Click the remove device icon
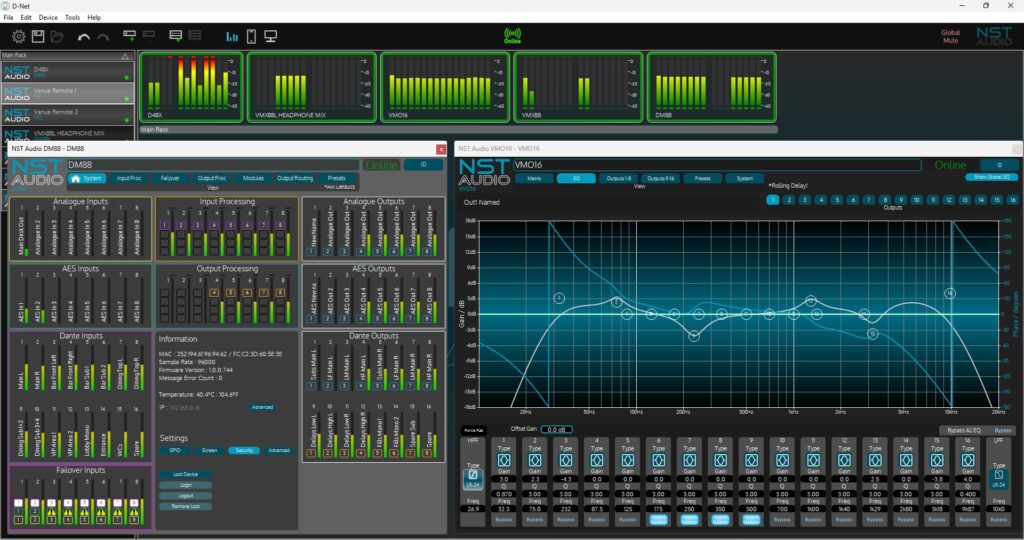 click(x=149, y=34)
